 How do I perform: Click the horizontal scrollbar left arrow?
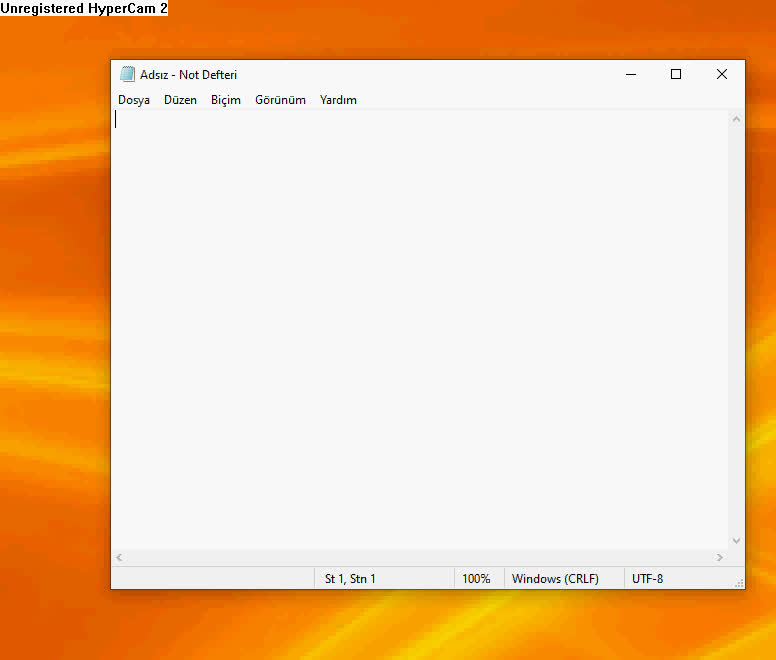[x=120, y=558]
